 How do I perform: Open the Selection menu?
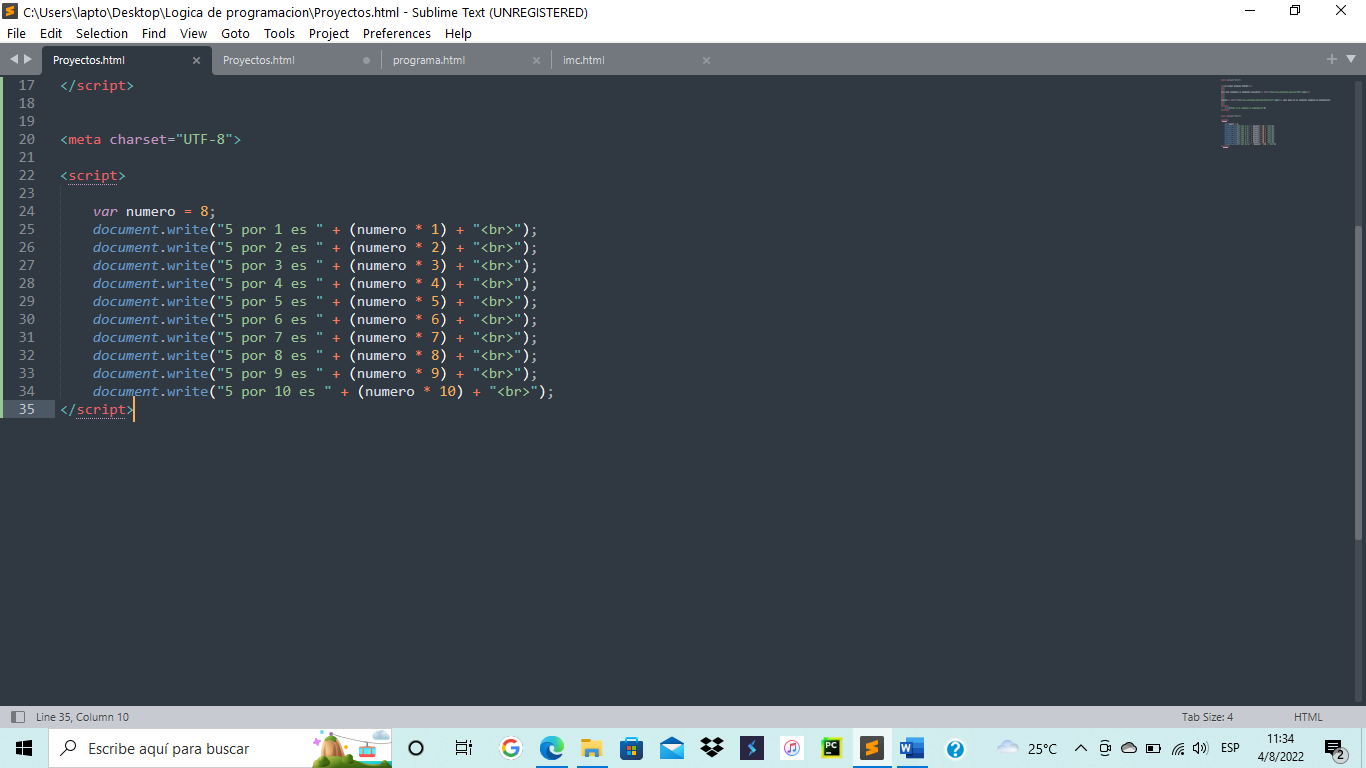102,33
